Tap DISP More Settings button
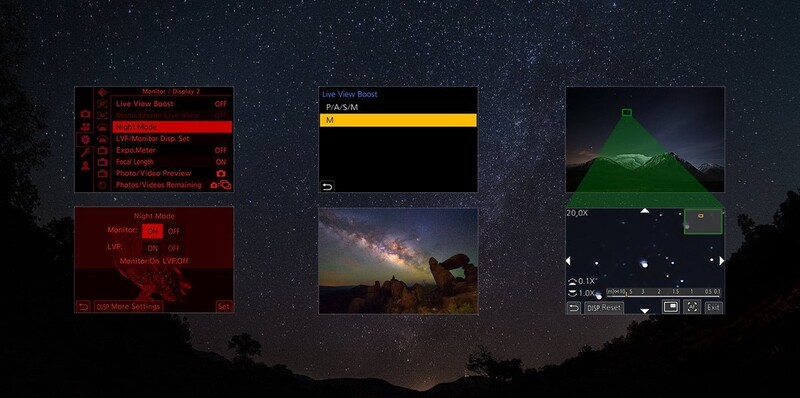This screenshot has height=398, width=800. [x=129, y=307]
